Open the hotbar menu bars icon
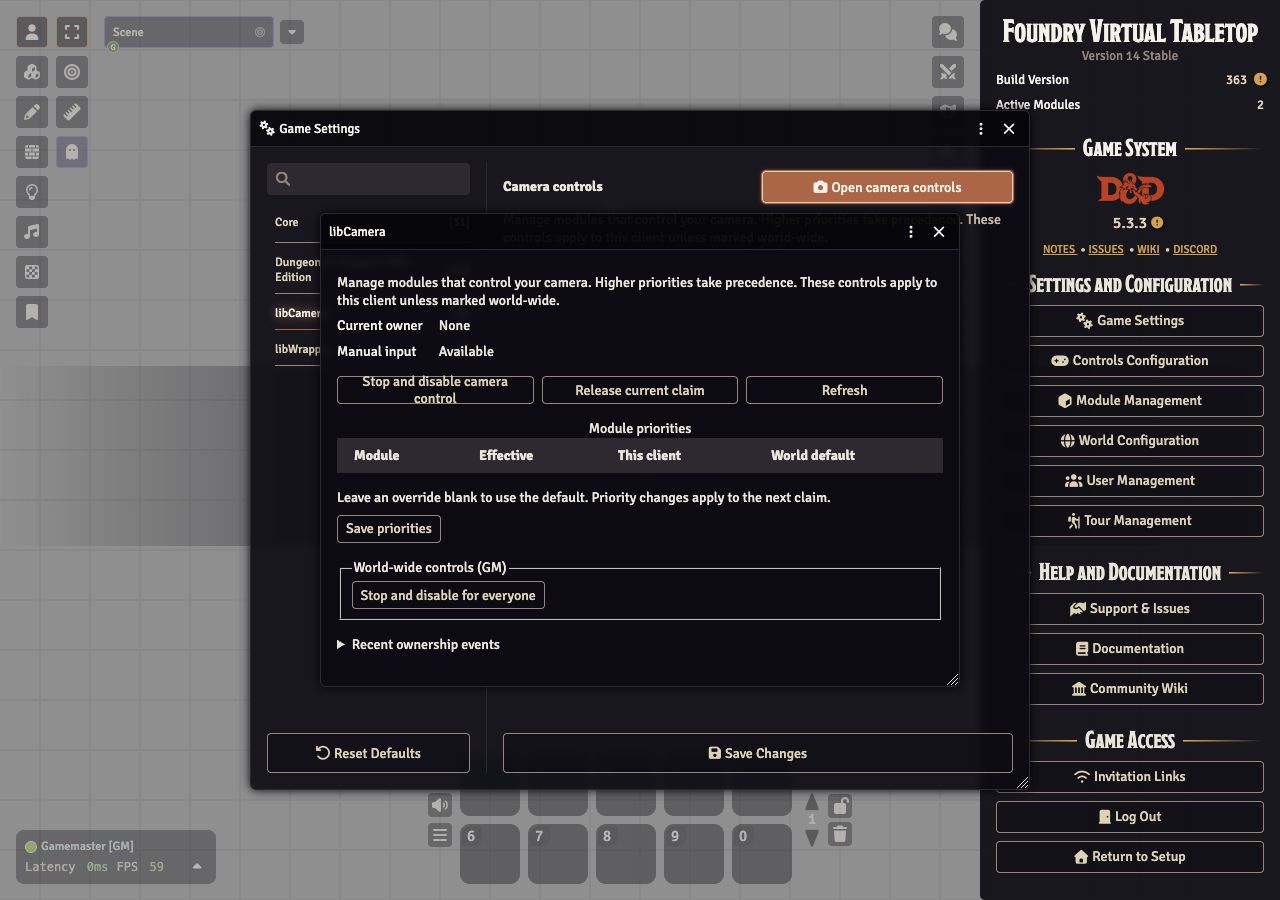The height and width of the screenshot is (900, 1280). tap(440, 835)
